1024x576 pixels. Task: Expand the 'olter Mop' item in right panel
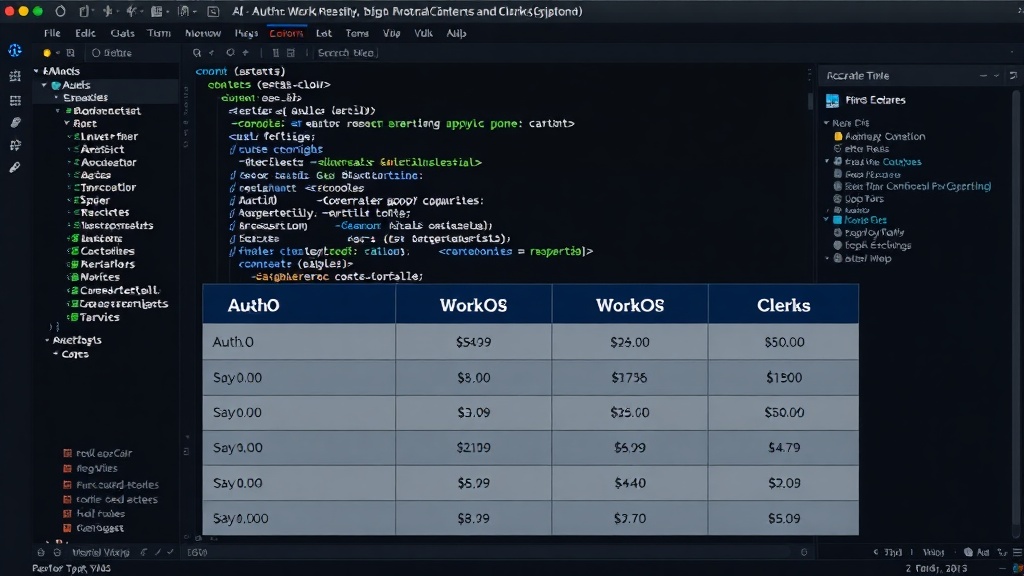click(827, 259)
